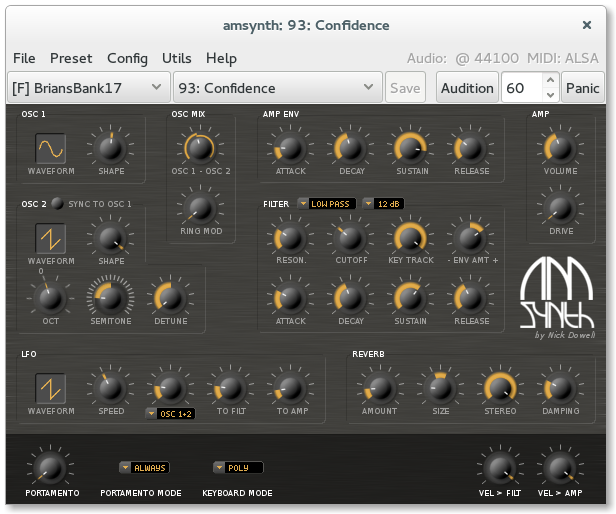
Task: Click the Filter envelope Release knob
Action: (471, 298)
